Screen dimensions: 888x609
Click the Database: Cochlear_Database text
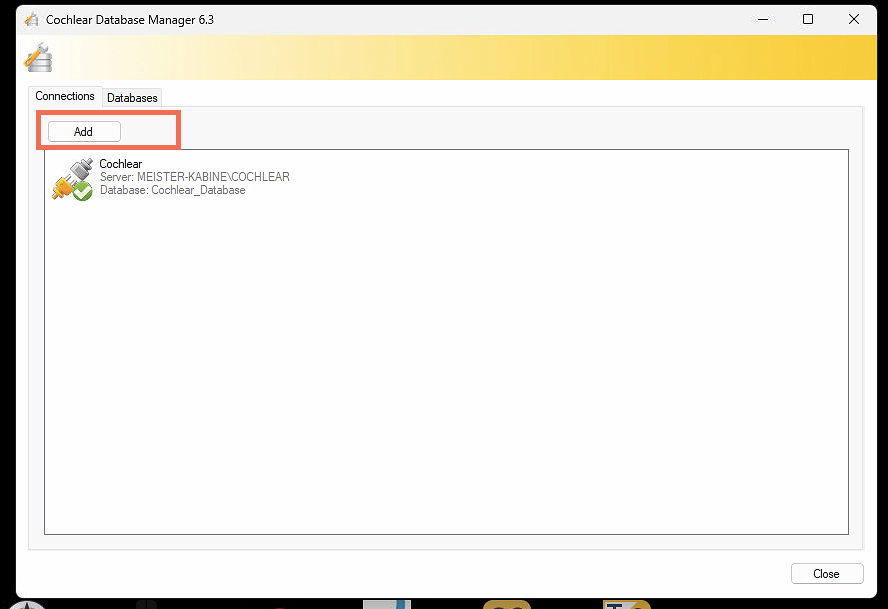point(172,190)
